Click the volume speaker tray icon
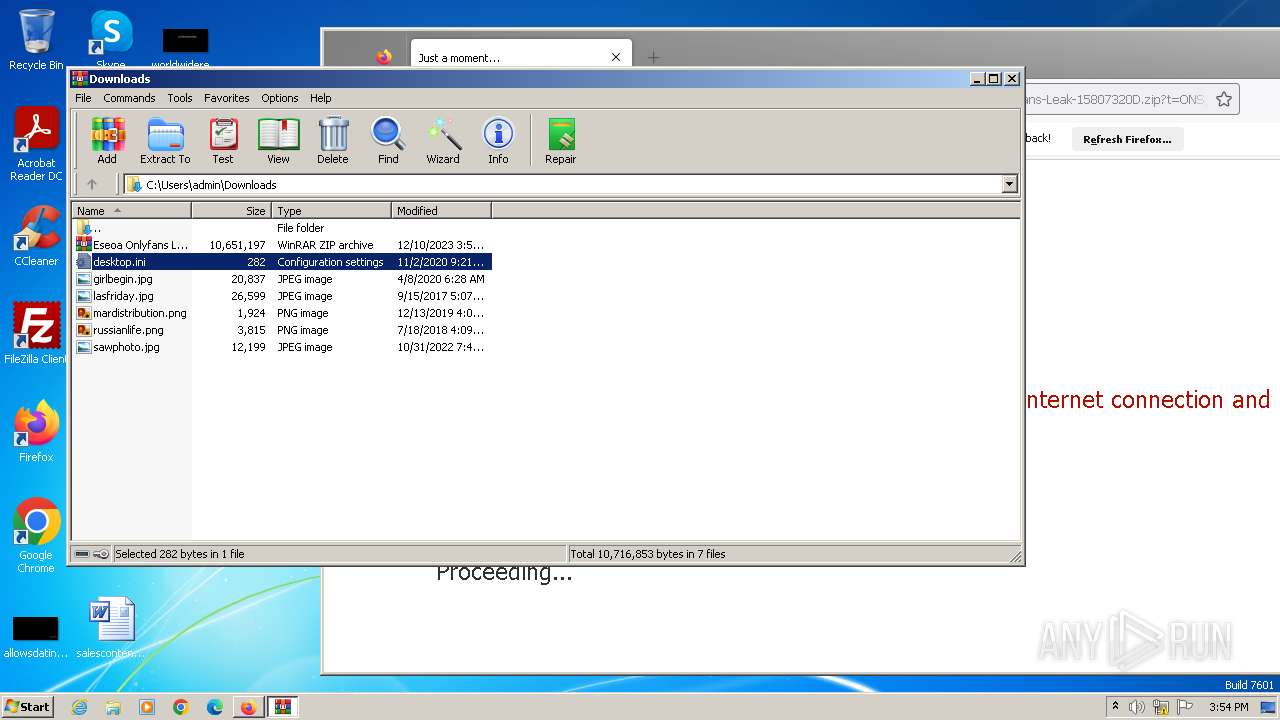This screenshot has width=1280, height=720. [1137, 707]
